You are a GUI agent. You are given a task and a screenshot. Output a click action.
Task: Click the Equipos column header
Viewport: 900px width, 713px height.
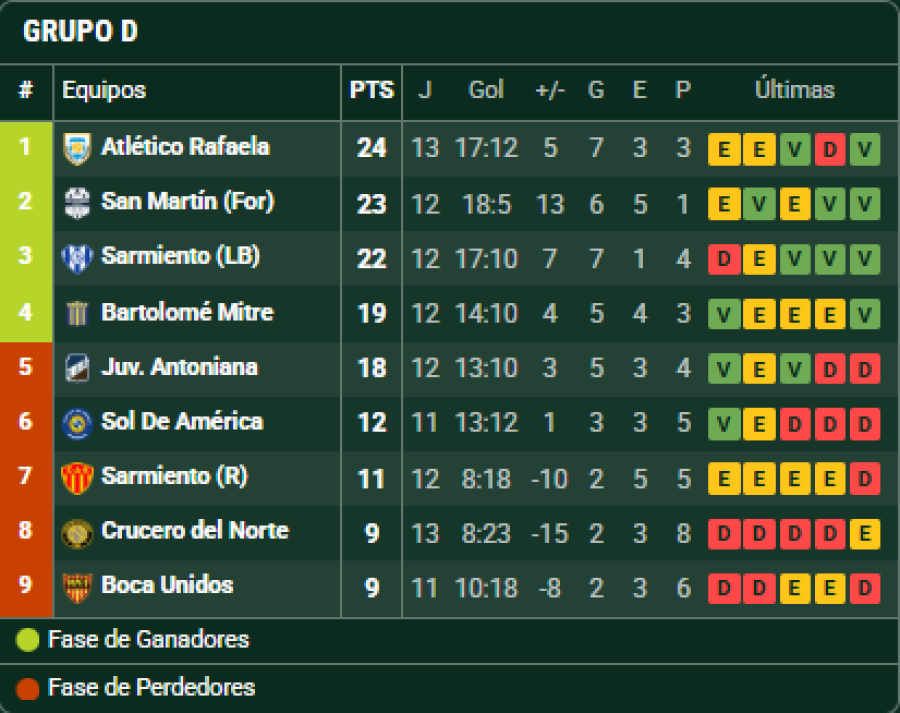(104, 90)
